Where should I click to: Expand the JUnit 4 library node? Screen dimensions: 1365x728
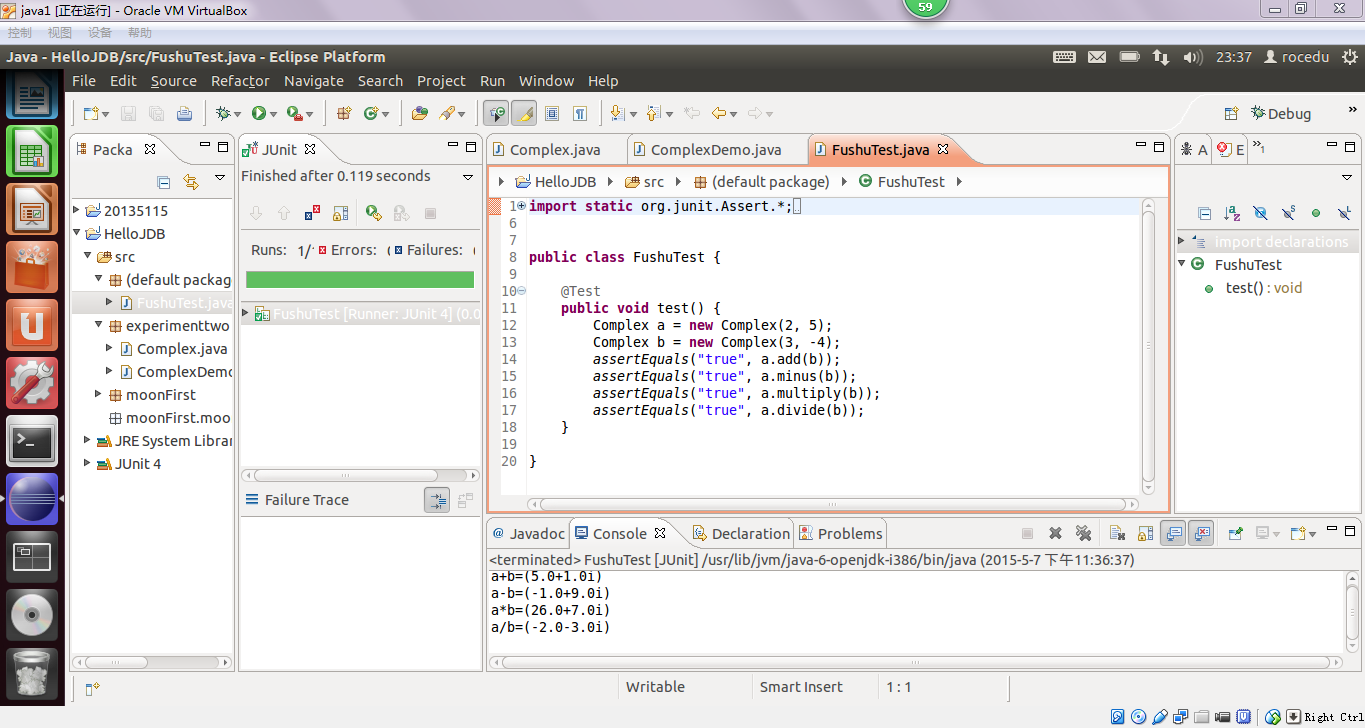coord(88,464)
